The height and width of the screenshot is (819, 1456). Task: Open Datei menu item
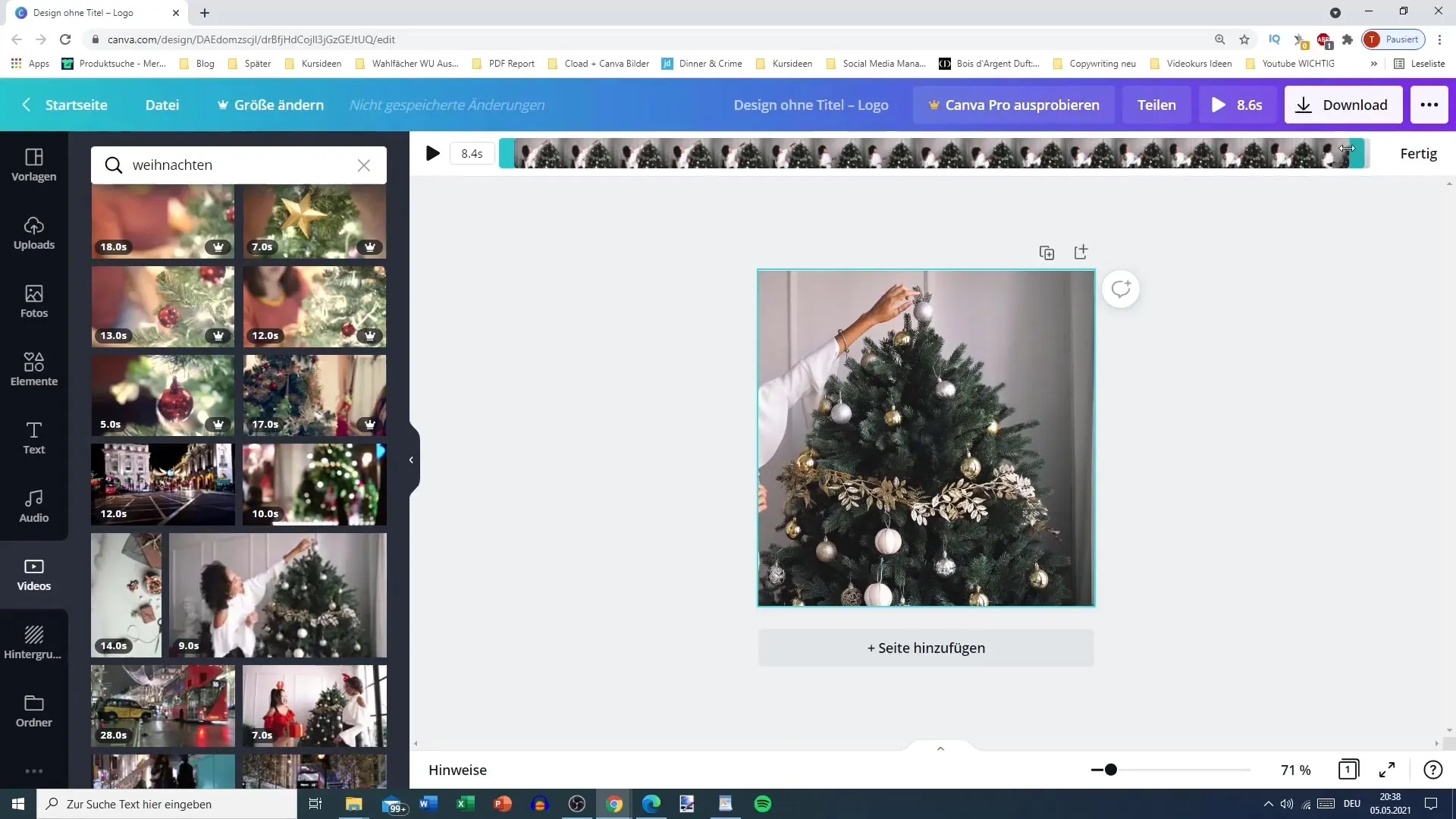[x=162, y=104]
